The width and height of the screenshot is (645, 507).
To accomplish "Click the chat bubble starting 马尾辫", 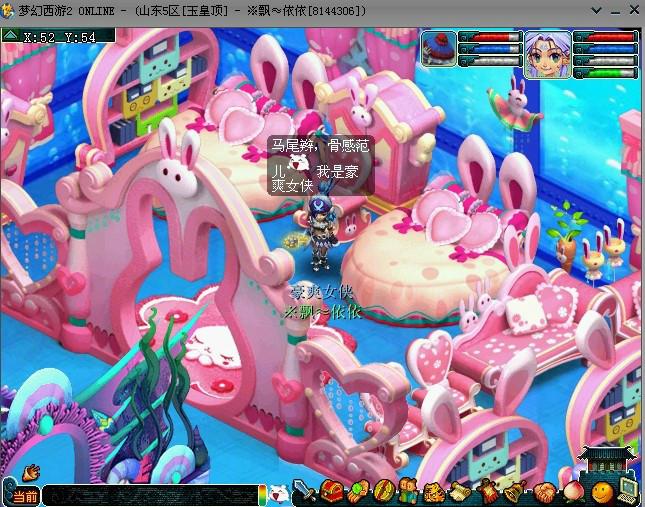I will (321, 166).
